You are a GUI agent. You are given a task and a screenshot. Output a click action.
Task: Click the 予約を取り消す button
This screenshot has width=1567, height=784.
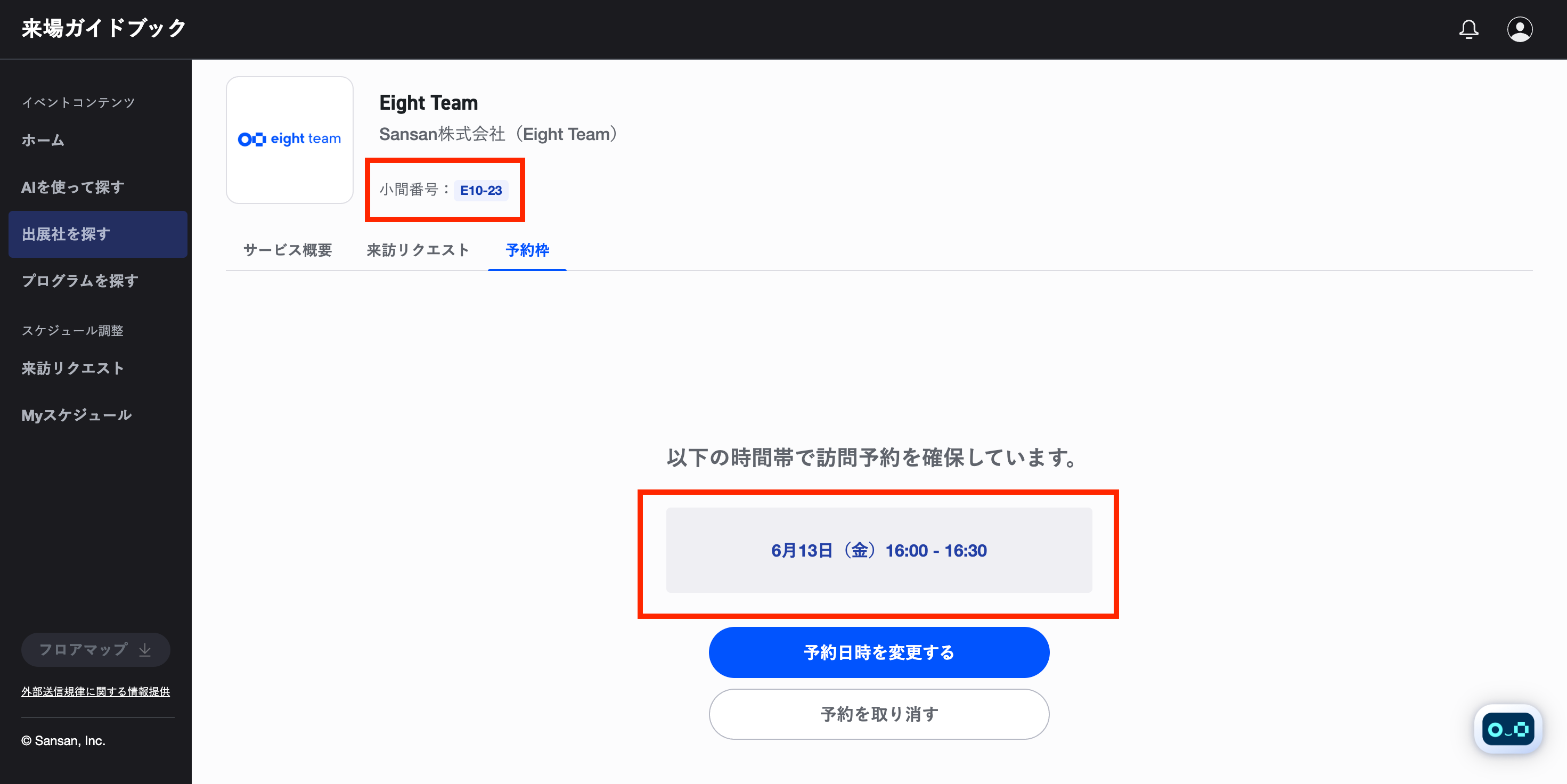coord(879,714)
